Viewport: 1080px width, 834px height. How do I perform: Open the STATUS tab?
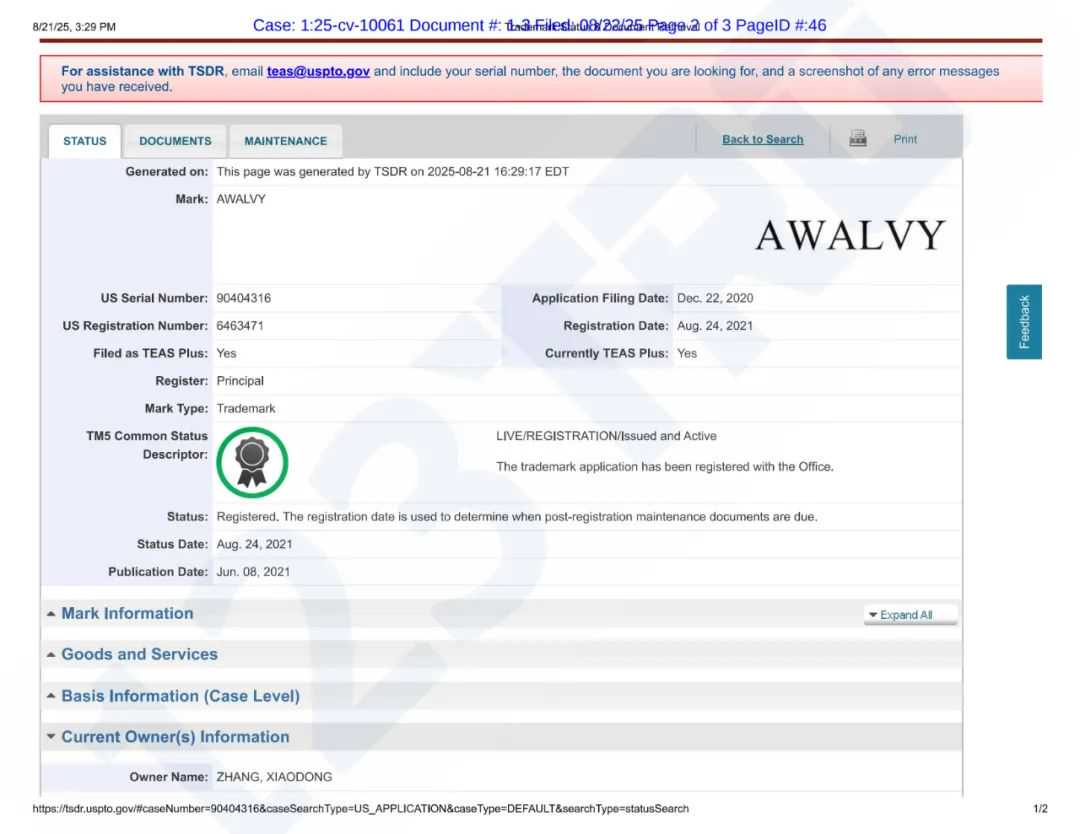[85, 141]
